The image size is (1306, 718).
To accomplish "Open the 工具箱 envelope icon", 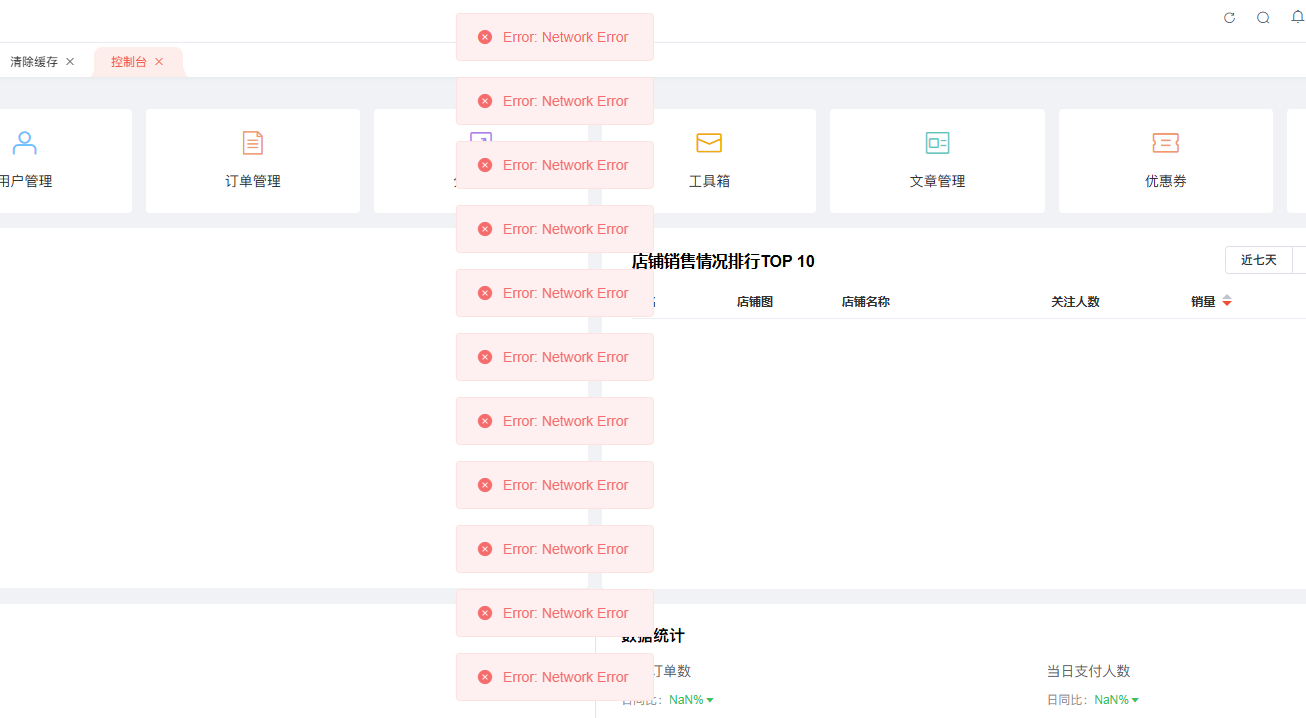I will (x=709, y=143).
